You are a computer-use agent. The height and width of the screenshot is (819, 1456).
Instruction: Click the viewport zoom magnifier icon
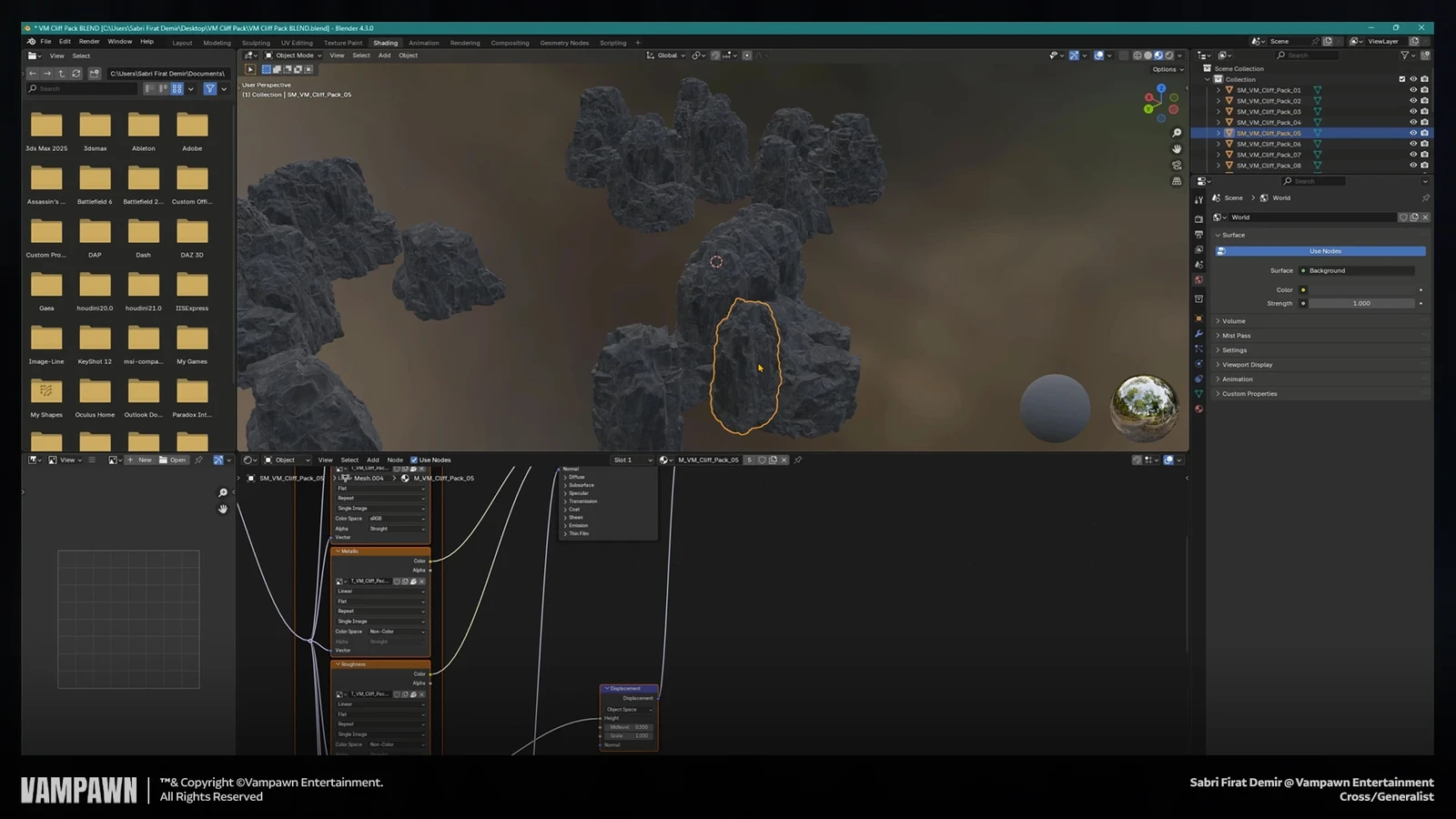pos(1177,133)
